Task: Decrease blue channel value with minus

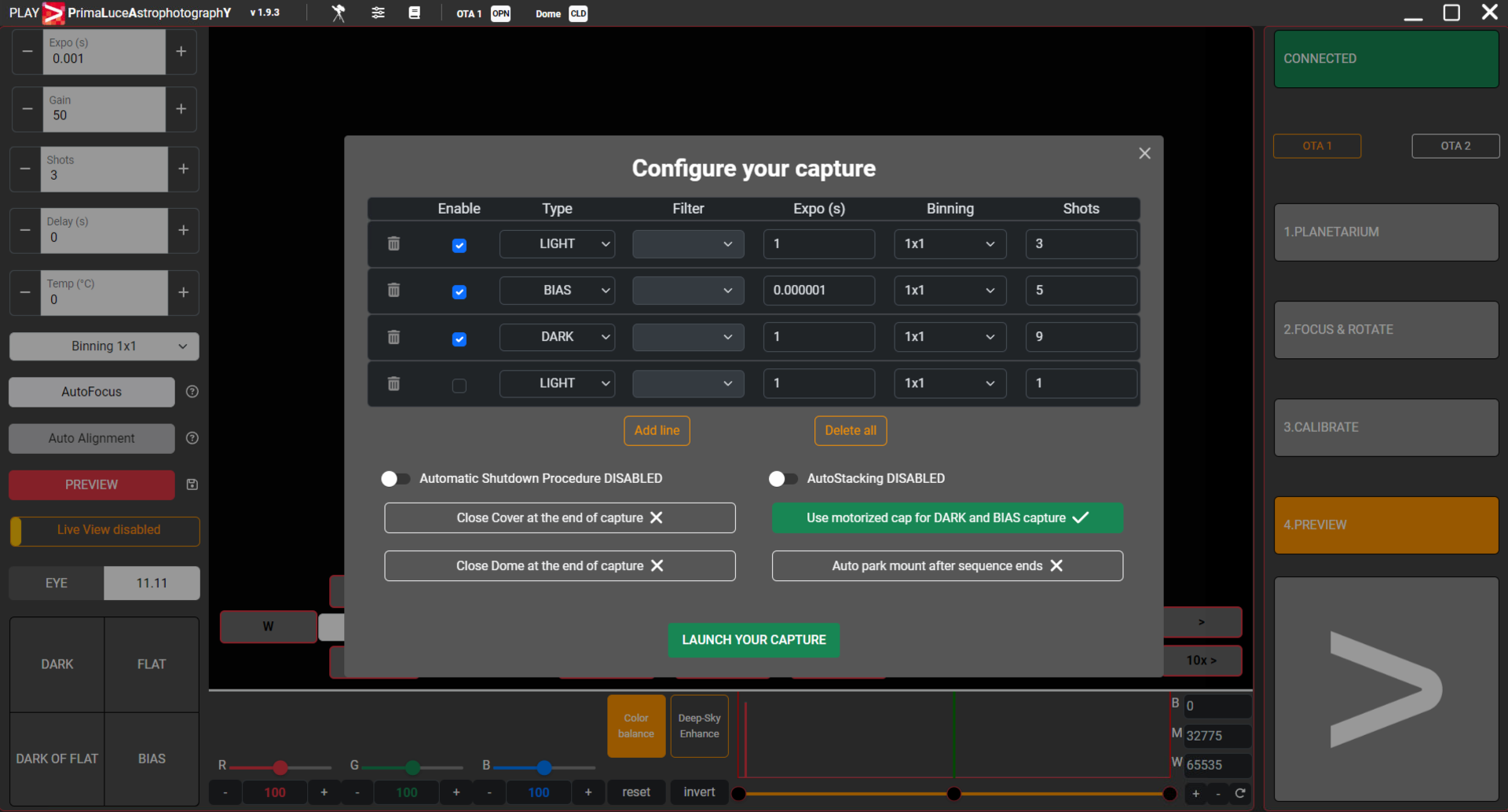Action: (489, 792)
